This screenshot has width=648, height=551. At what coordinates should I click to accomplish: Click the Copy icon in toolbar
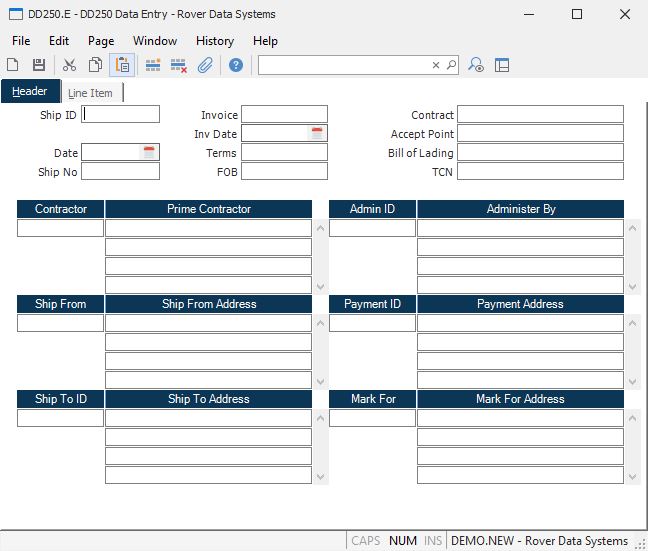tap(95, 65)
